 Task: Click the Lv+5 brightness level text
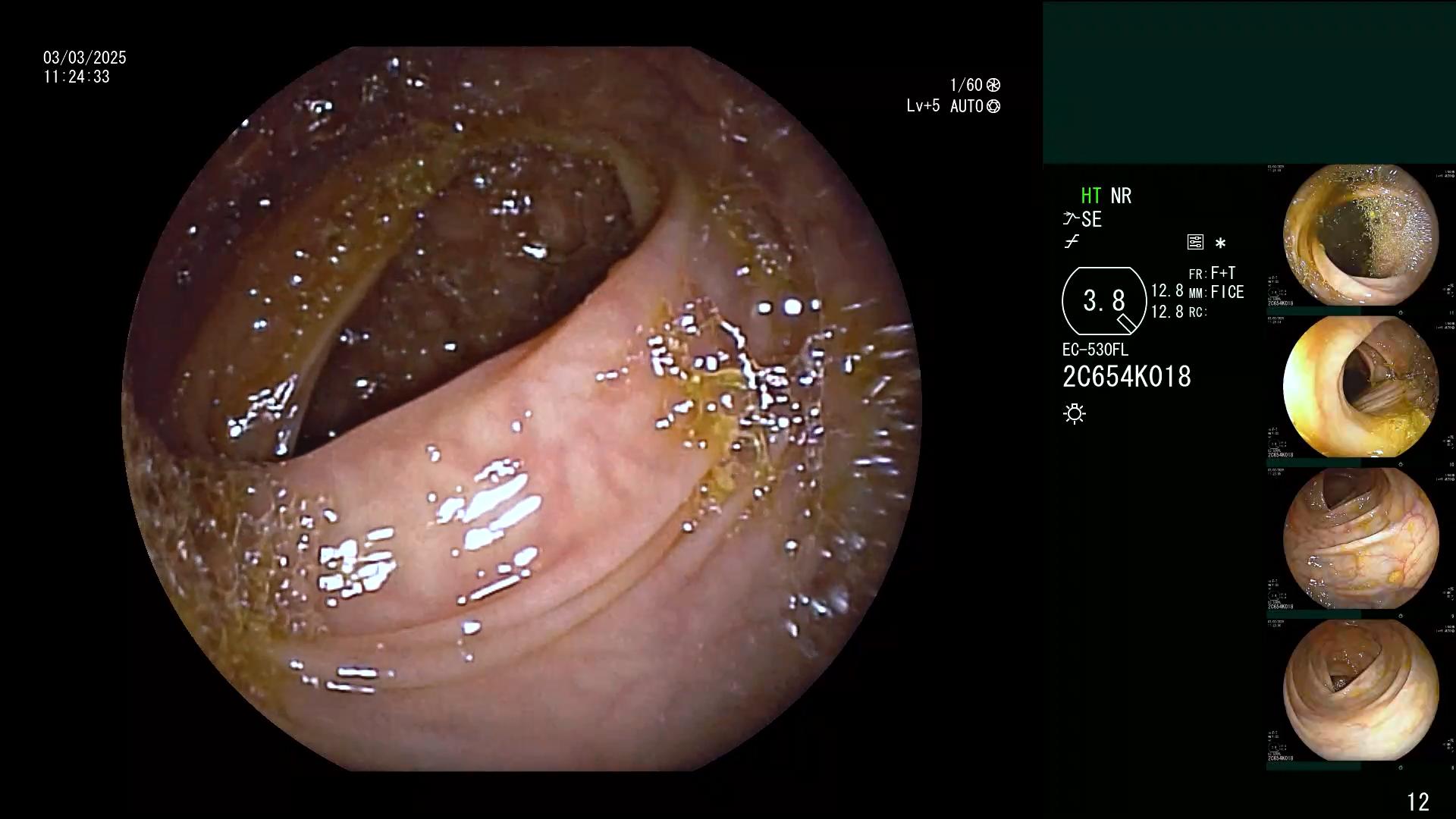click(x=923, y=106)
